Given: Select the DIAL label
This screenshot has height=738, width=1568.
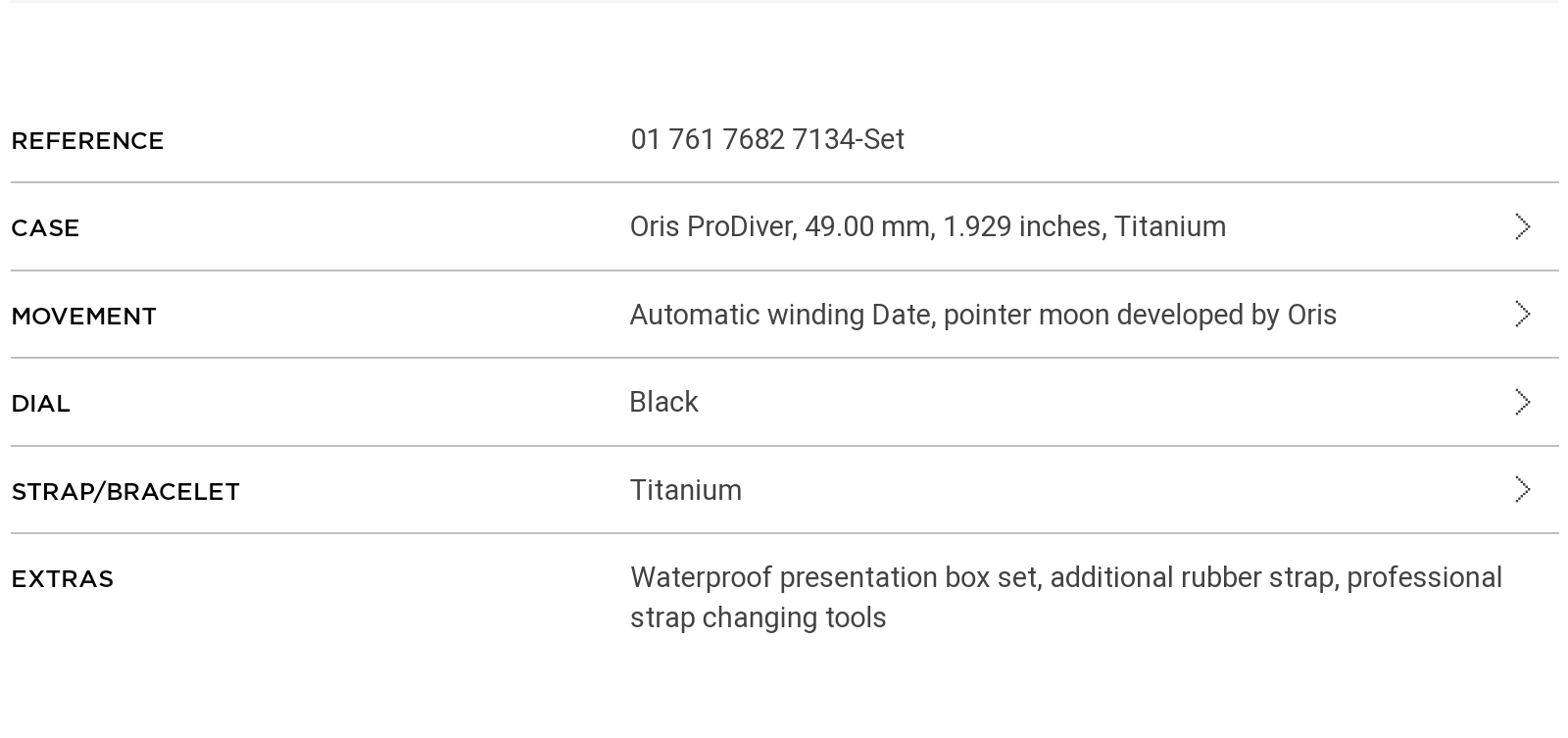Looking at the screenshot, I should click(x=40, y=404).
